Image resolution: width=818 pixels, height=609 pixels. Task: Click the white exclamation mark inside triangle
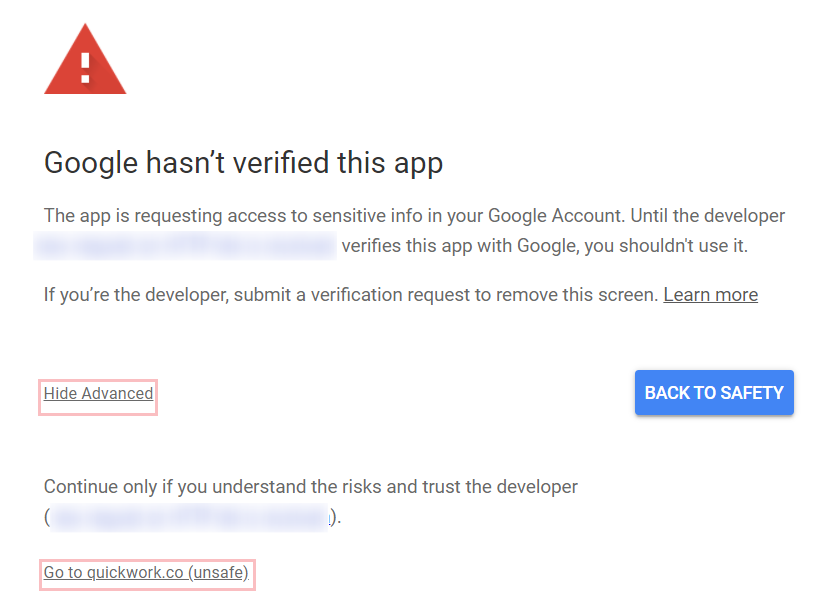(86, 67)
